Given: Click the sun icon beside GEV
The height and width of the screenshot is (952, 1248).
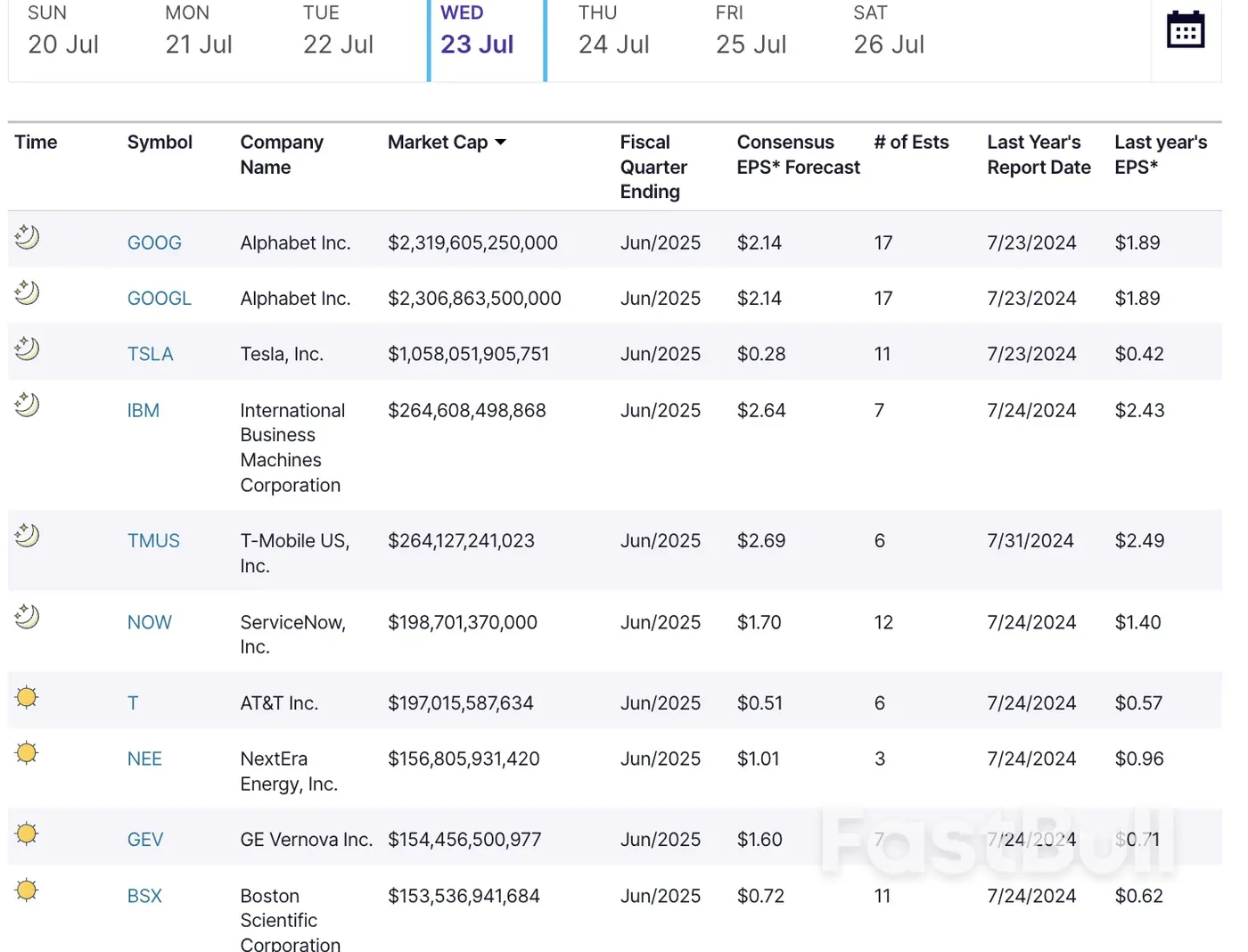Looking at the screenshot, I should [x=27, y=833].
